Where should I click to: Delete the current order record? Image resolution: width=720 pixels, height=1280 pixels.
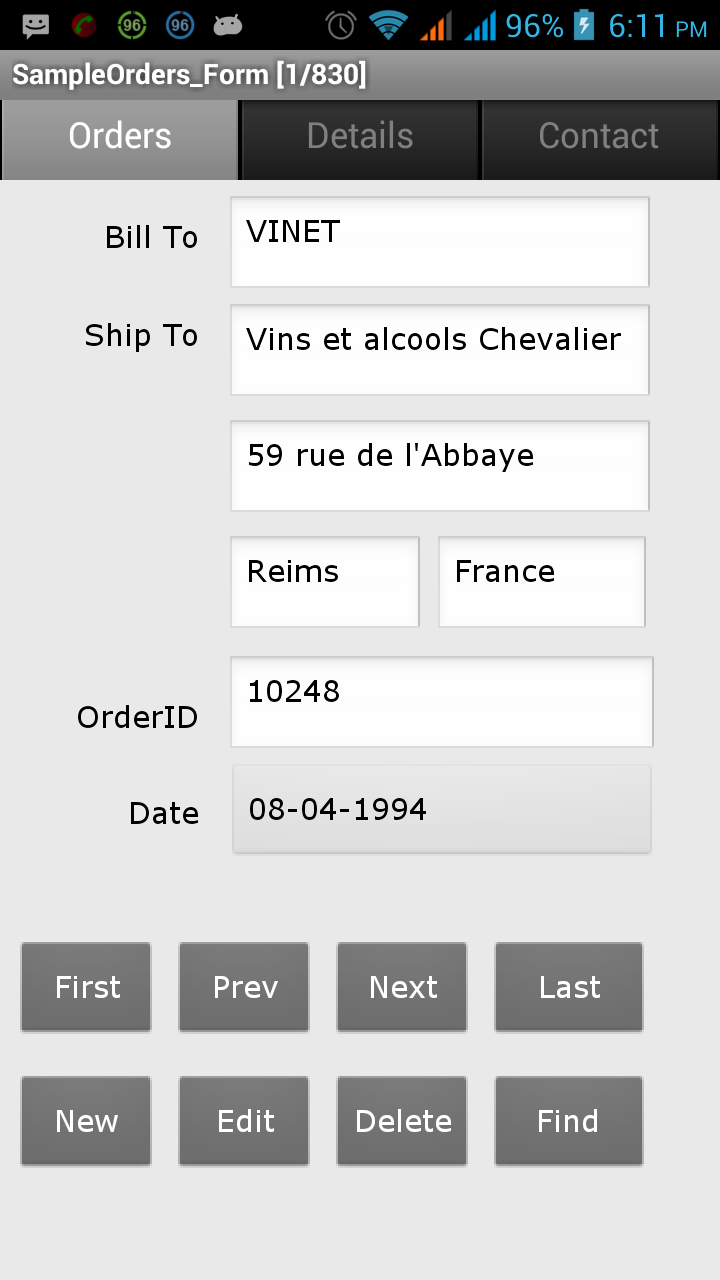click(402, 1121)
